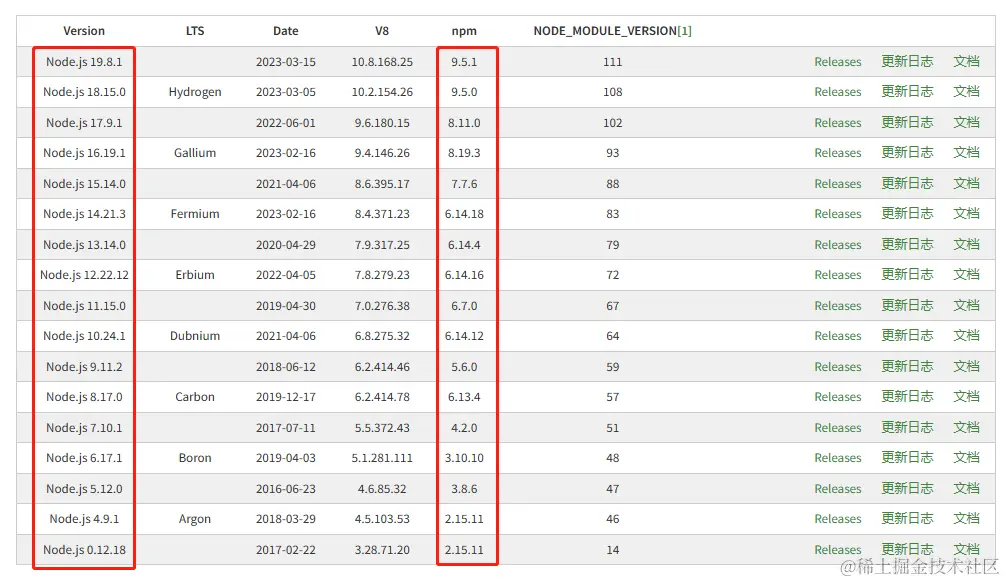Select the Node.js 12.22.12 version cell

(84, 275)
